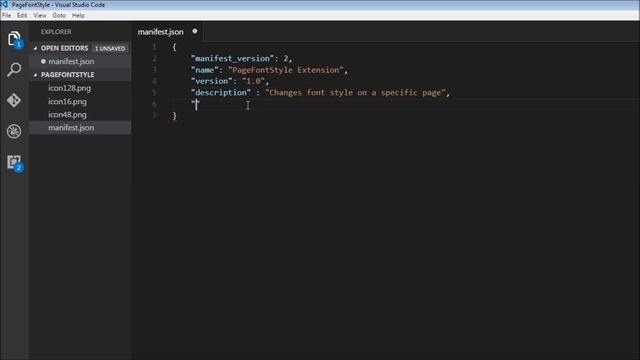Click the "name" key on line 3
640x360 pixels.
205,70
